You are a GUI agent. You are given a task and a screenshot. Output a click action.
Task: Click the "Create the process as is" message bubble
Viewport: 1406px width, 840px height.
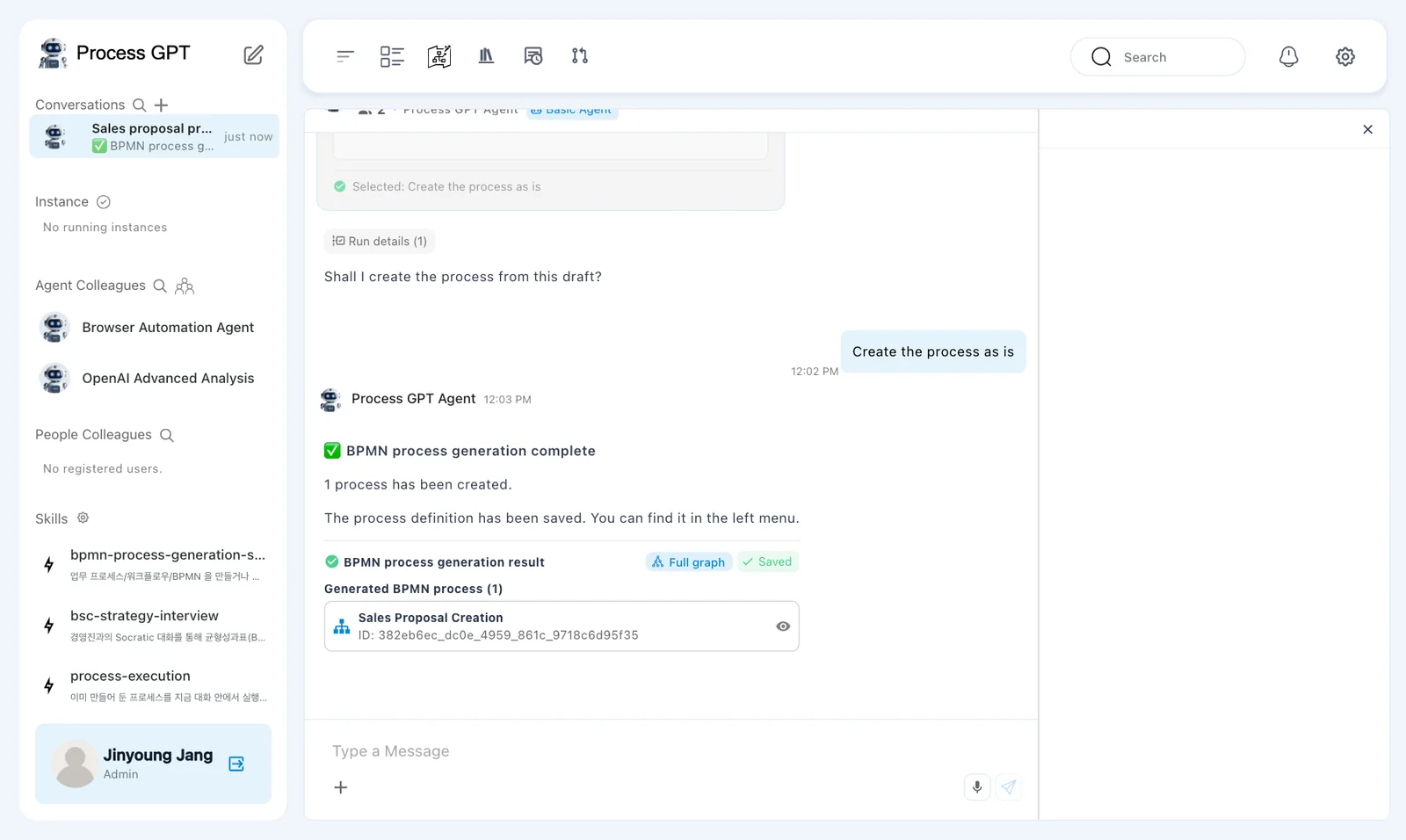click(933, 351)
